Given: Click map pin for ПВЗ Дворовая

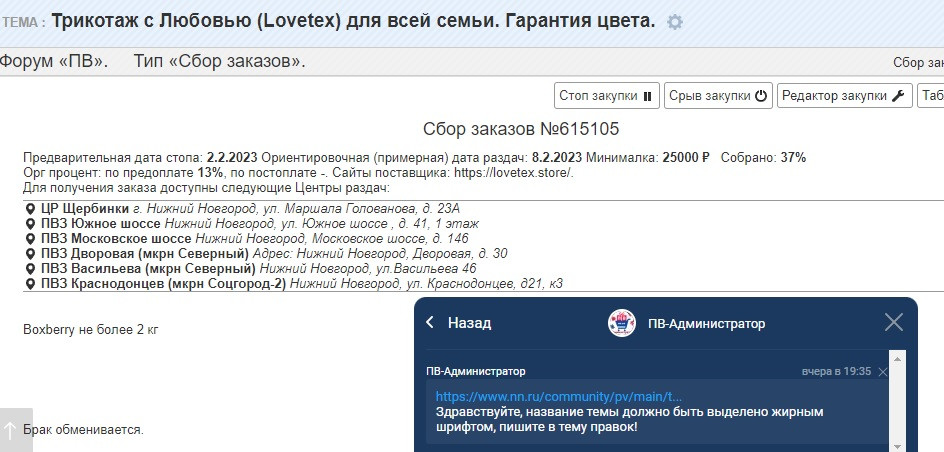Looking at the screenshot, I should tap(31, 253).
